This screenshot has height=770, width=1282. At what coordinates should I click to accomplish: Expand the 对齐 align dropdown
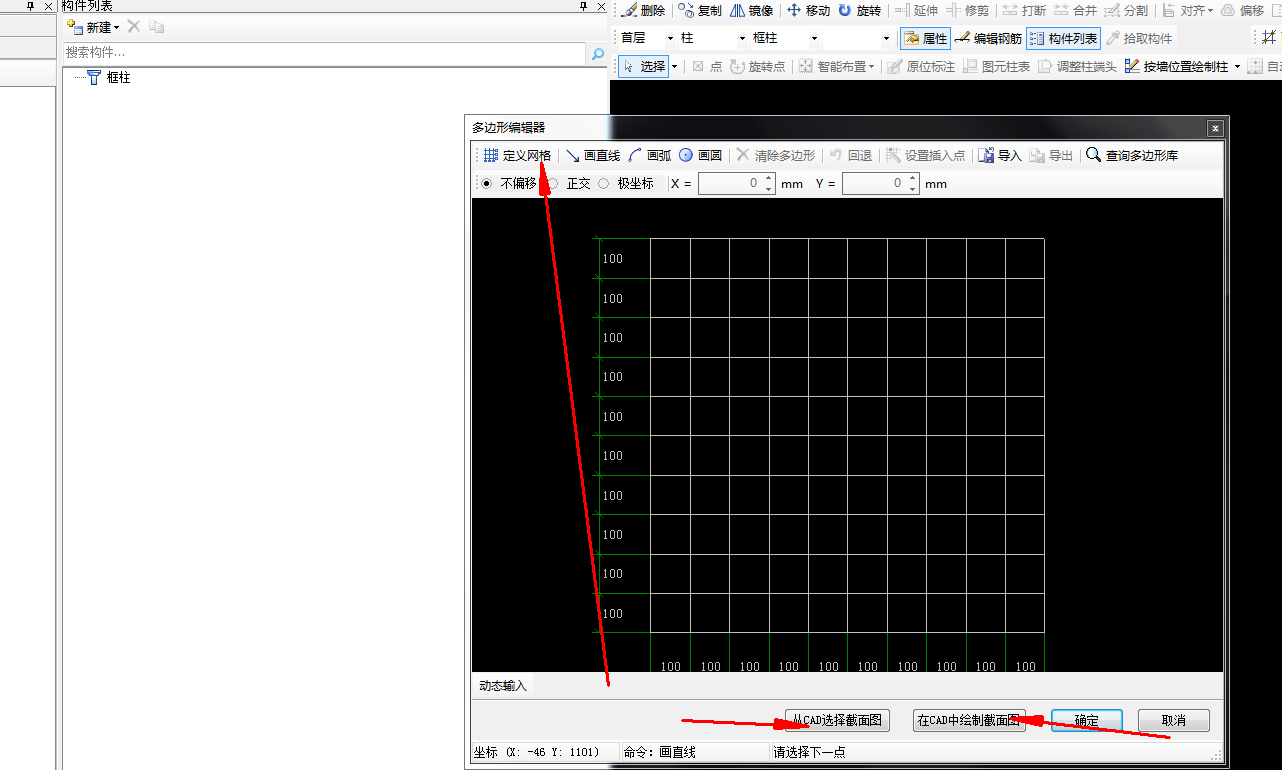click(1210, 11)
